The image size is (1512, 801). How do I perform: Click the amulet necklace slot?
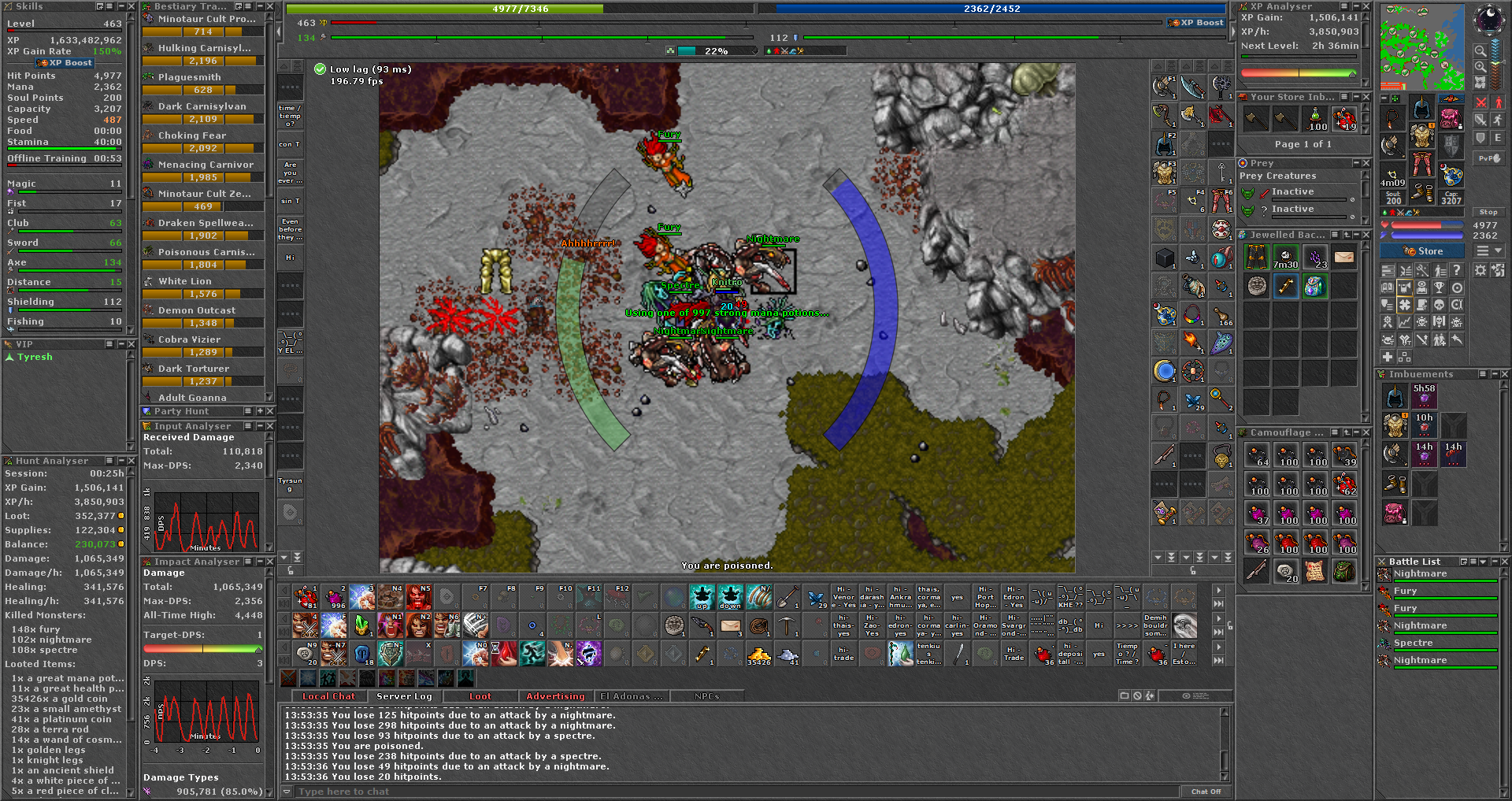(x=1392, y=118)
